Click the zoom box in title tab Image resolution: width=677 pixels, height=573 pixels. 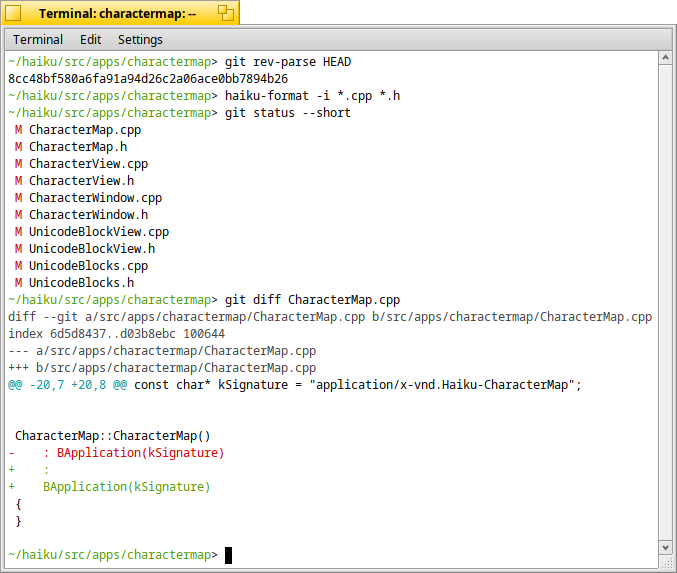pyautogui.click(x=226, y=13)
